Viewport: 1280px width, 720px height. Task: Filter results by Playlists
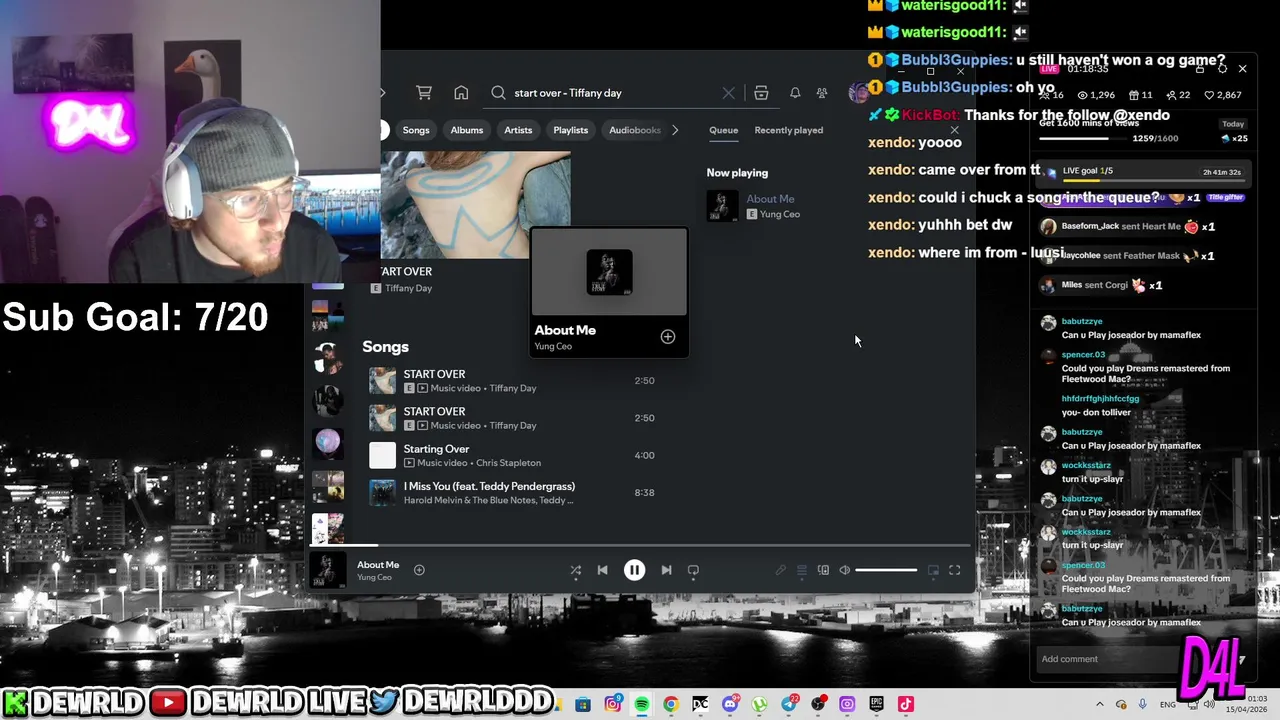(x=571, y=130)
